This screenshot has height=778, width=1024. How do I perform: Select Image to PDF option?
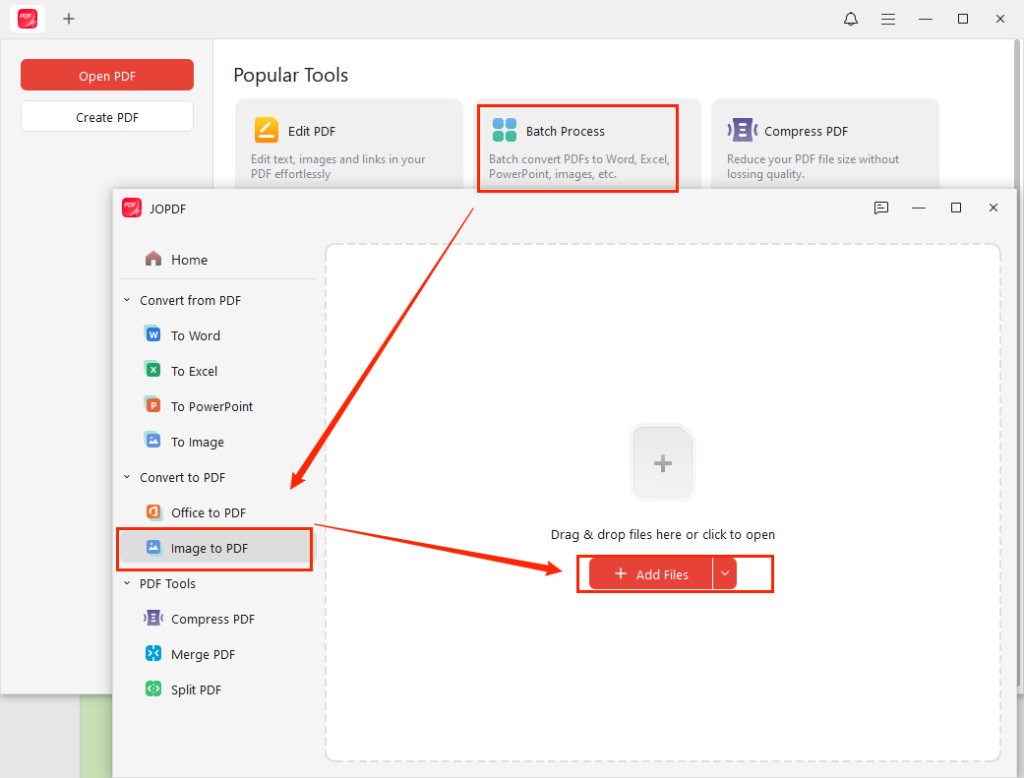216,548
